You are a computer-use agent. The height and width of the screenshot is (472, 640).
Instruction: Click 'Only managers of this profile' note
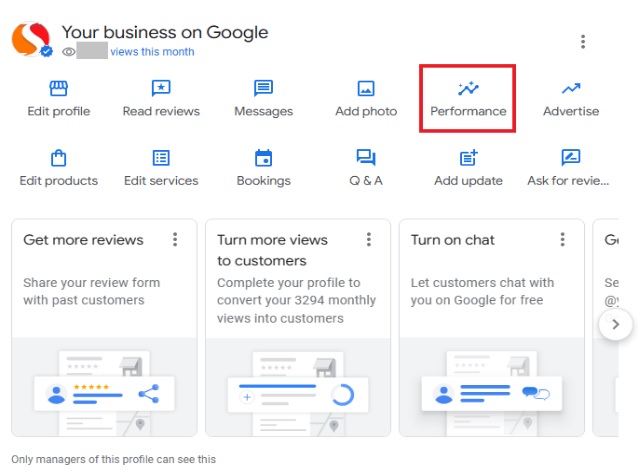[113, 459]
